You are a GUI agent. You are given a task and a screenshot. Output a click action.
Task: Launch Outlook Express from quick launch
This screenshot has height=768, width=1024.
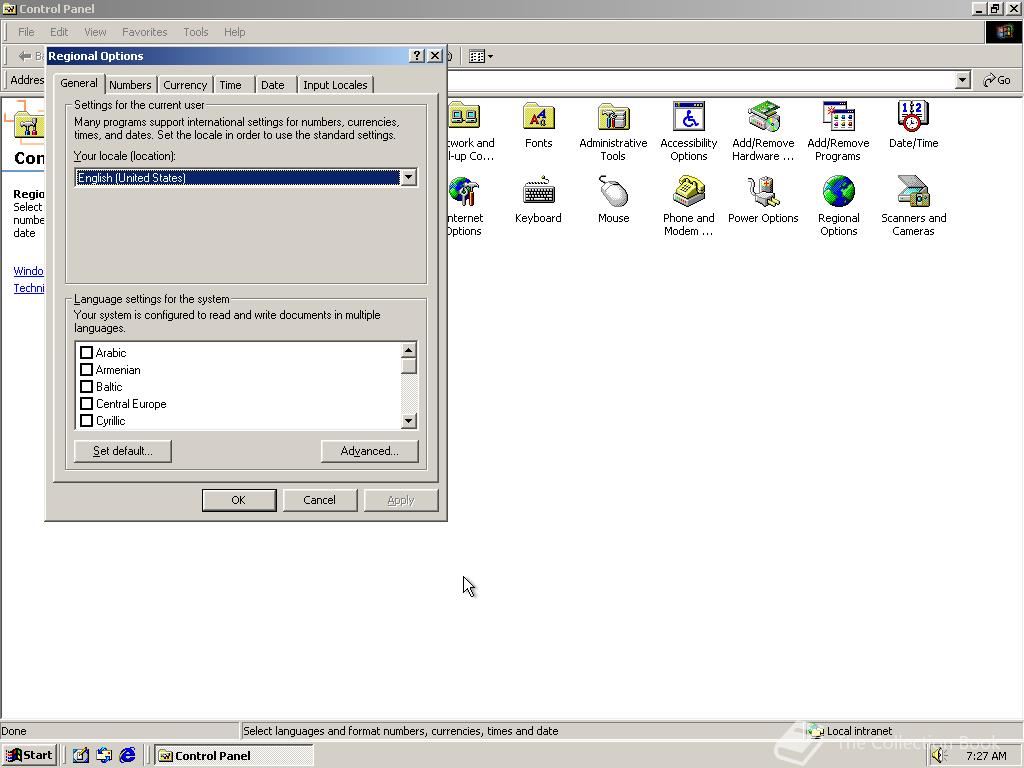click(x=104, y=756)
